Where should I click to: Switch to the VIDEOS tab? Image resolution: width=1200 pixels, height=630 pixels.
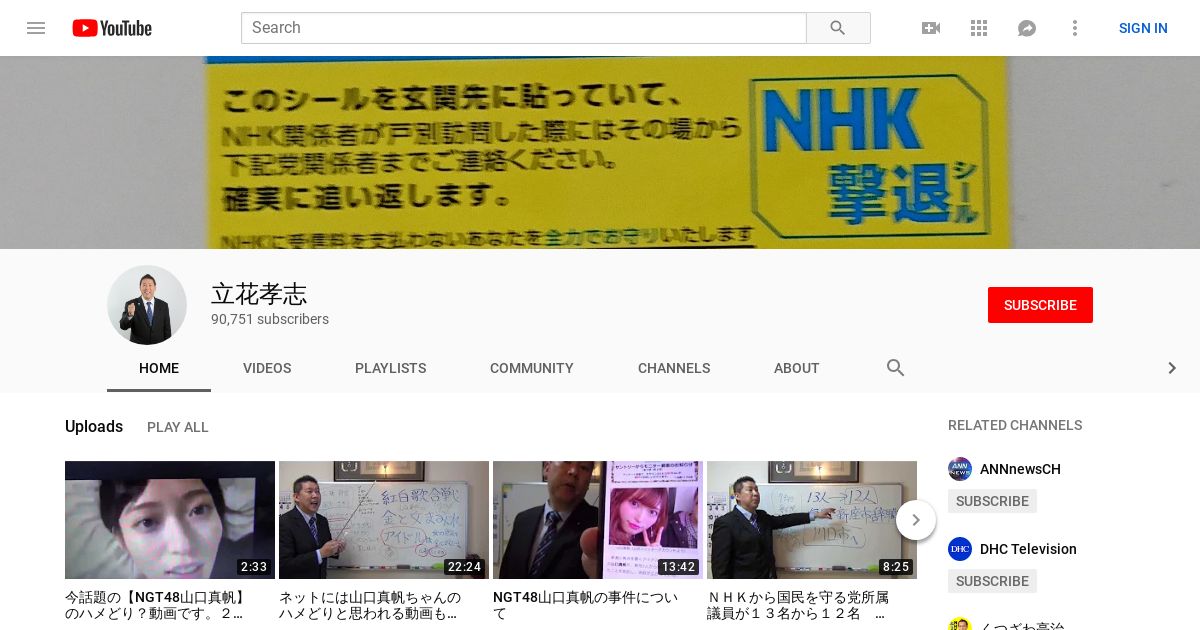tap(267, 368)
